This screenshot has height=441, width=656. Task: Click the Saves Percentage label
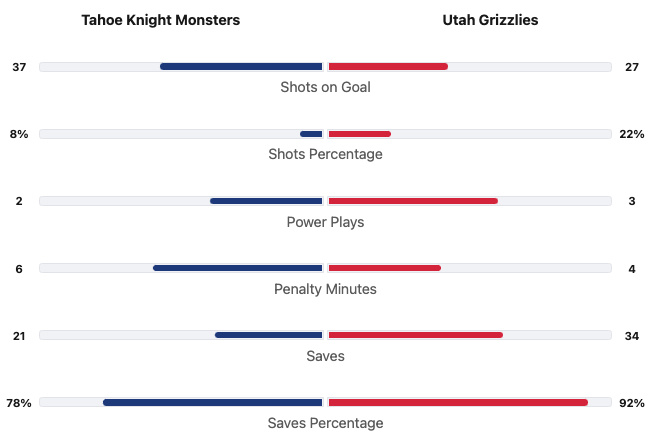pos(325,423)
